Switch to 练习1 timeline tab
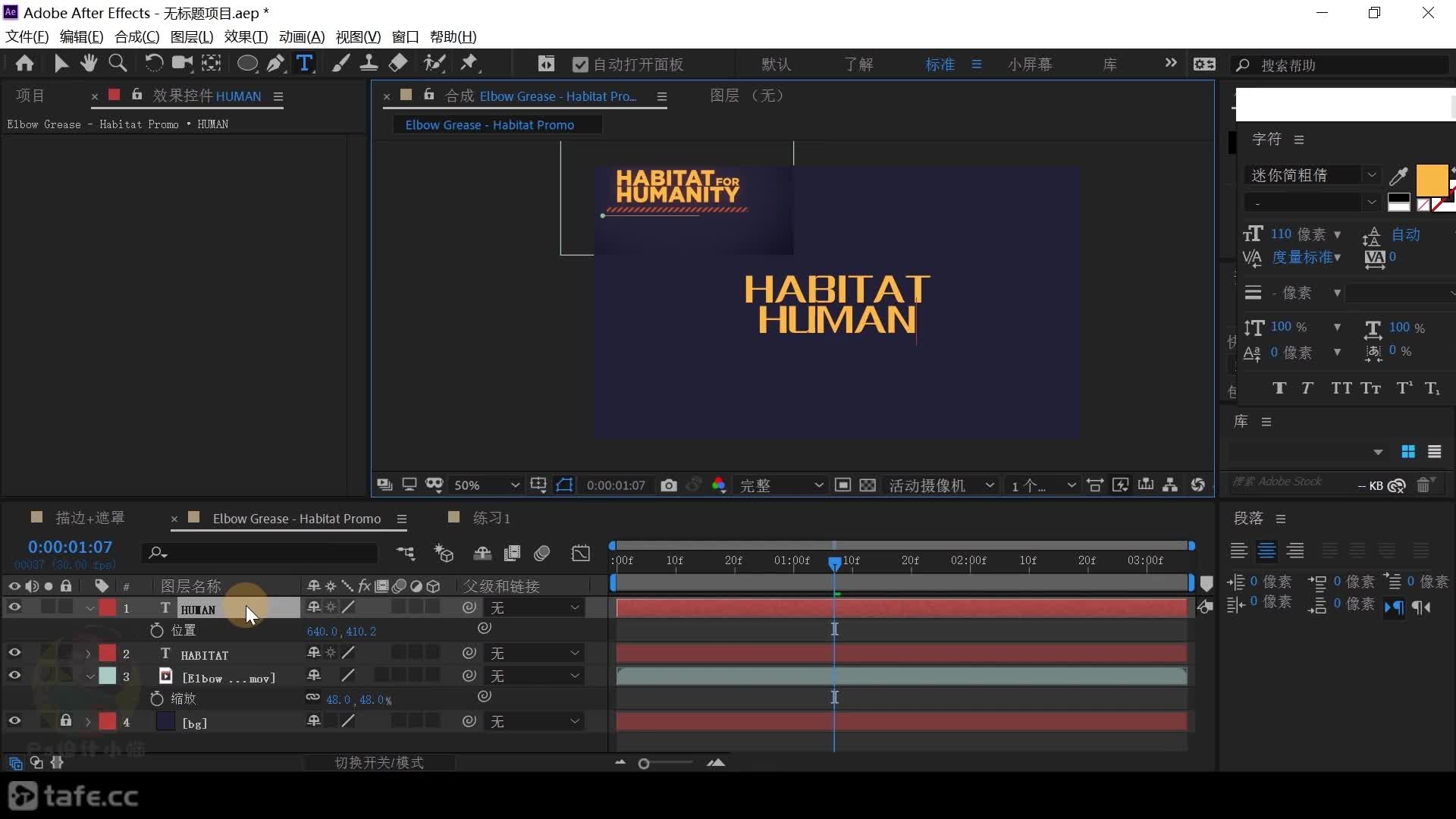 [491, 518]
